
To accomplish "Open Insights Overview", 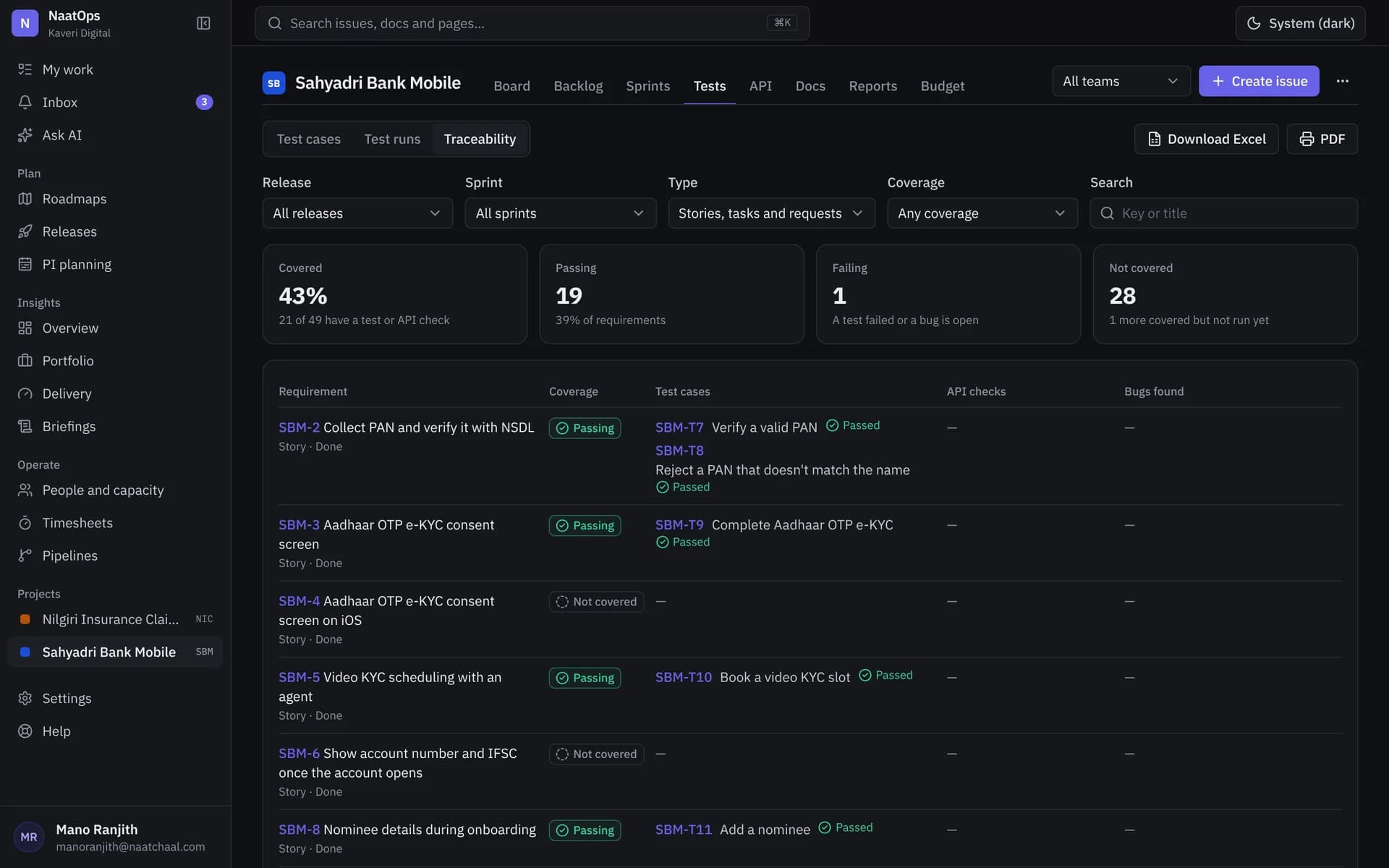I will pyautogui.click(x=116, y=328).
